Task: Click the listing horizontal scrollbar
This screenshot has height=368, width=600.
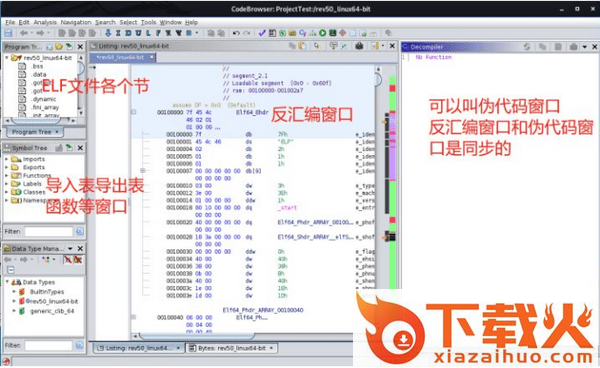Action: (x=196, y=336)
